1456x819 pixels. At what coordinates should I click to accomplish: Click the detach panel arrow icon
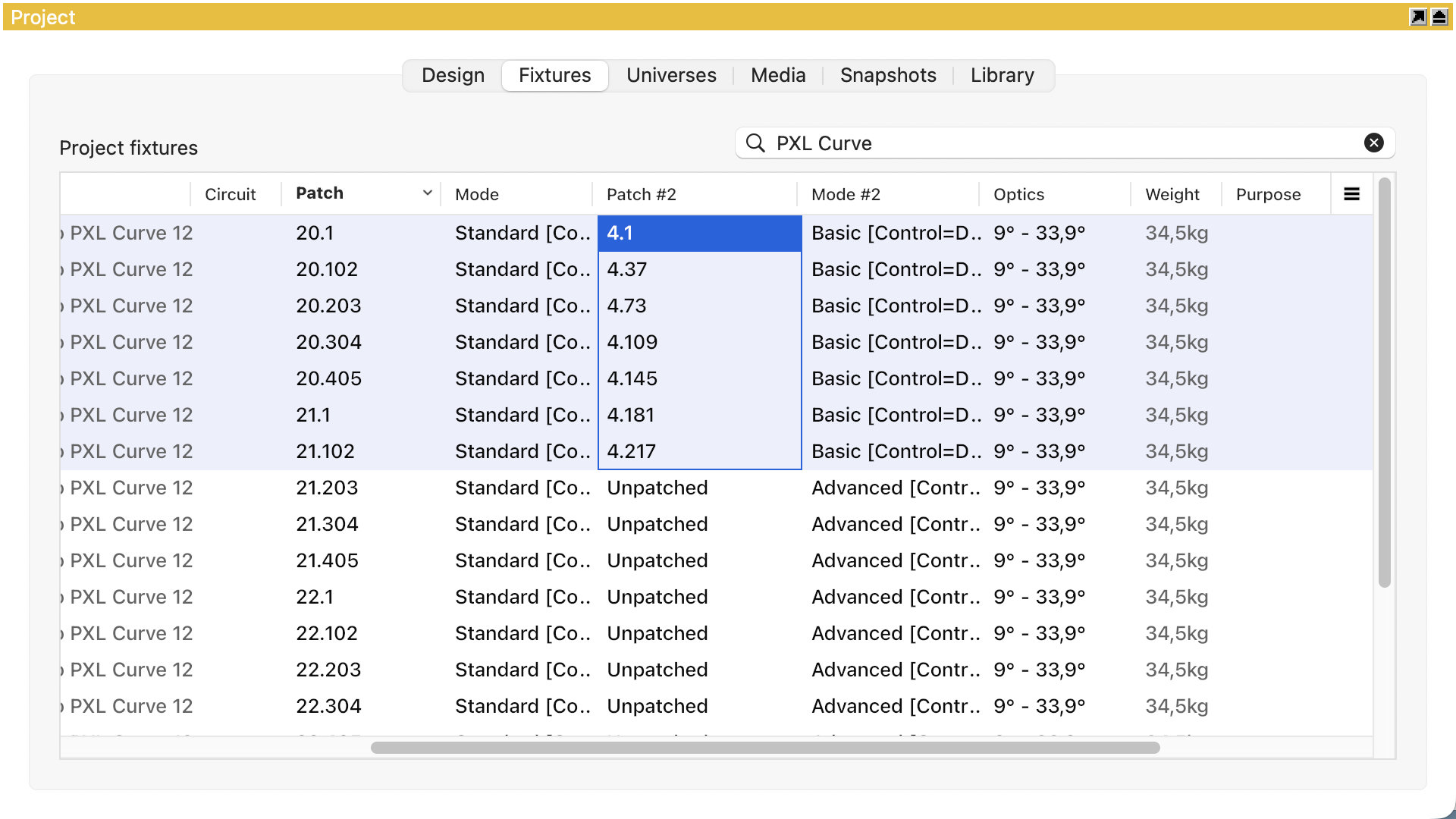point(1417,17)
